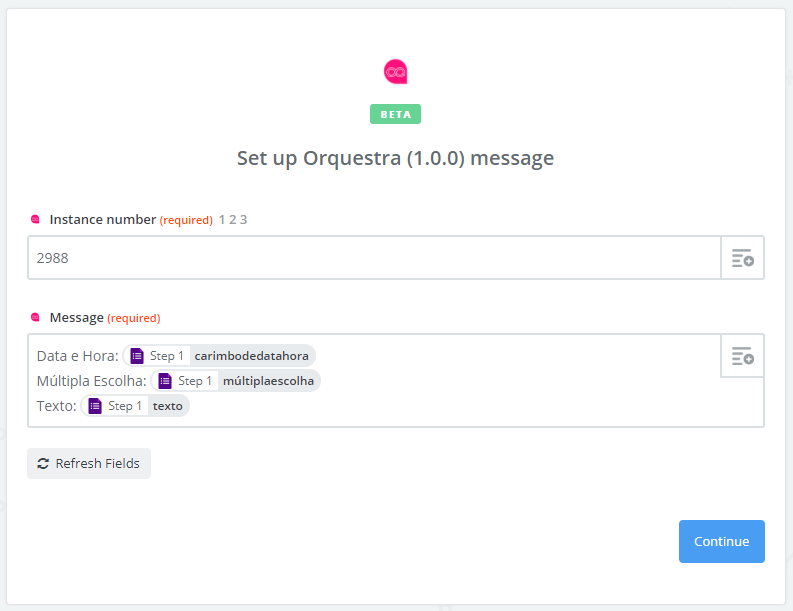Select the carimbodedatahora field pill
The image size is (793, 611).
[x=219, y=356]
